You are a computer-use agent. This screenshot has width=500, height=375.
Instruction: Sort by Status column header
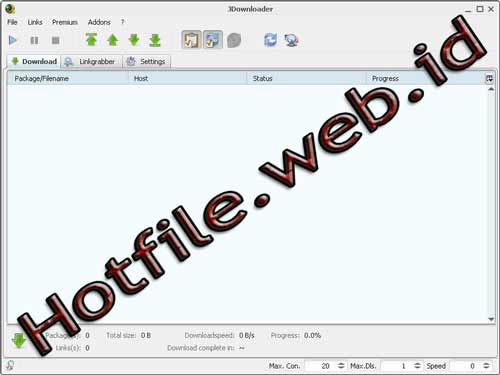pos(306,78)
